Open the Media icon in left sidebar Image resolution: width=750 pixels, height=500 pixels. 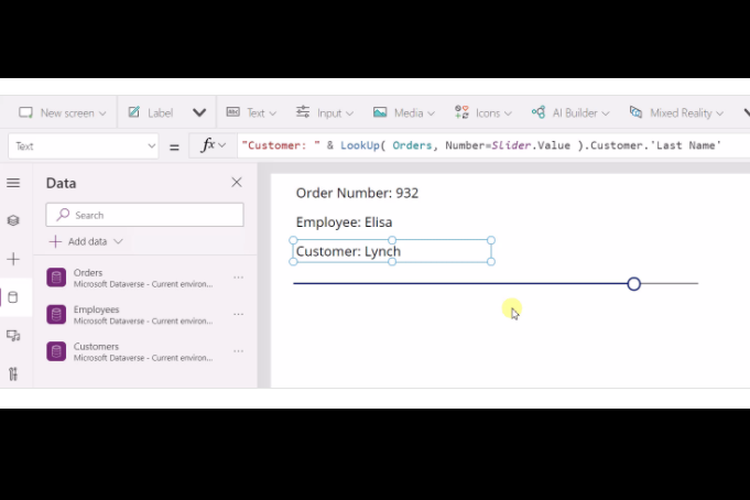click(13, 336)
